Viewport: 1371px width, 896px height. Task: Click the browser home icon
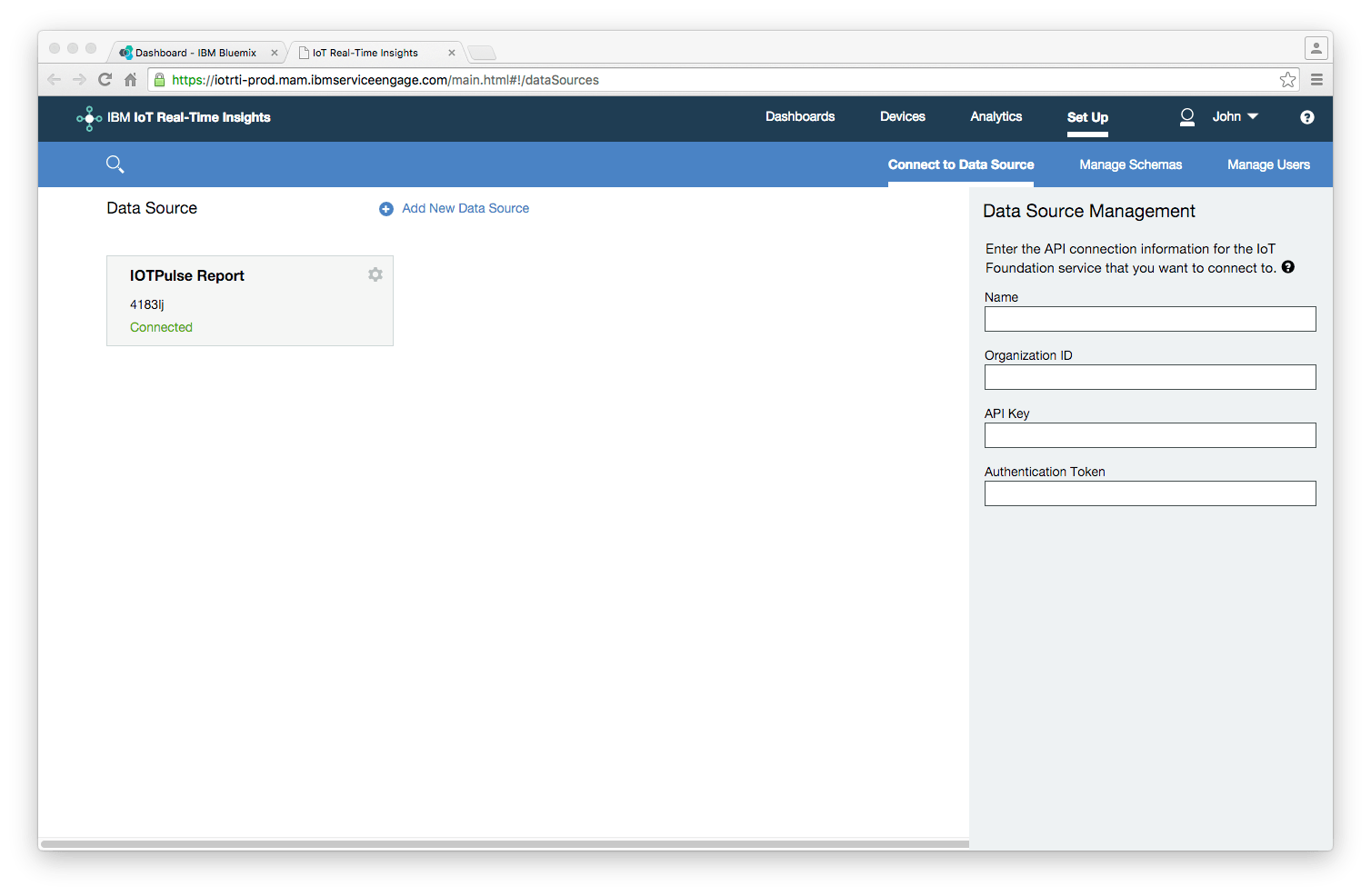131,80
